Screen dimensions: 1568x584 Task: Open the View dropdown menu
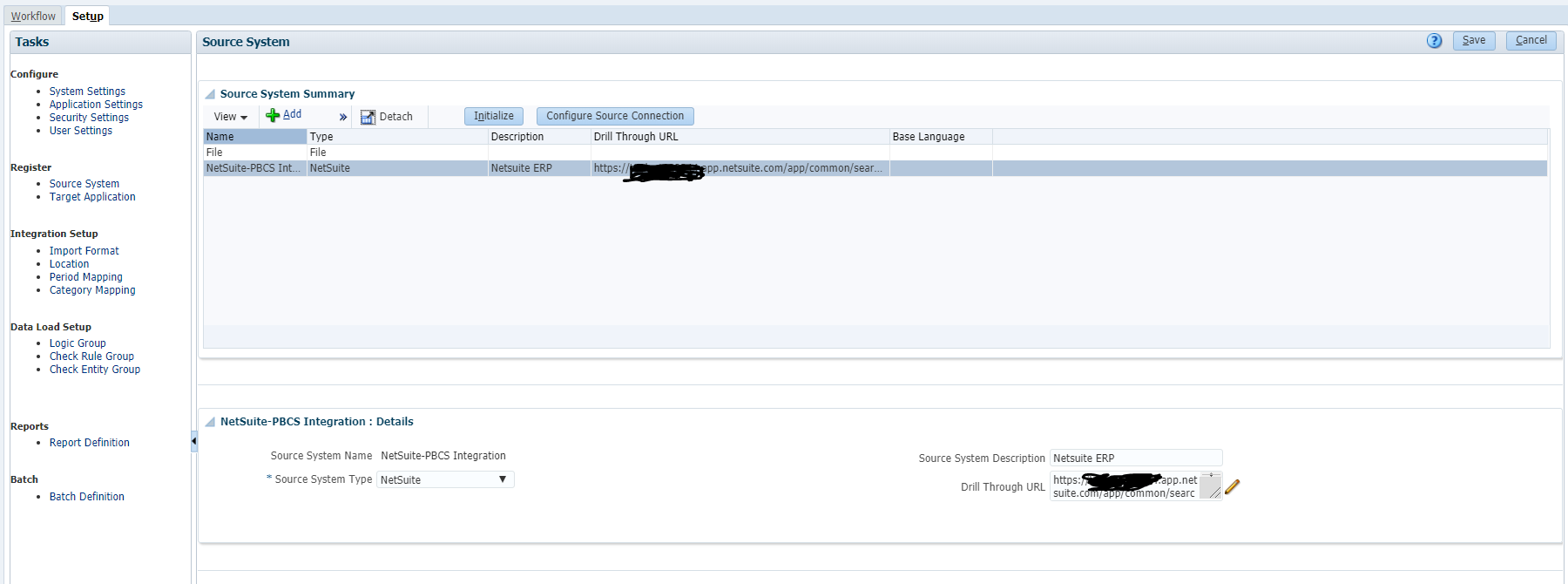(x=231, y=117)
